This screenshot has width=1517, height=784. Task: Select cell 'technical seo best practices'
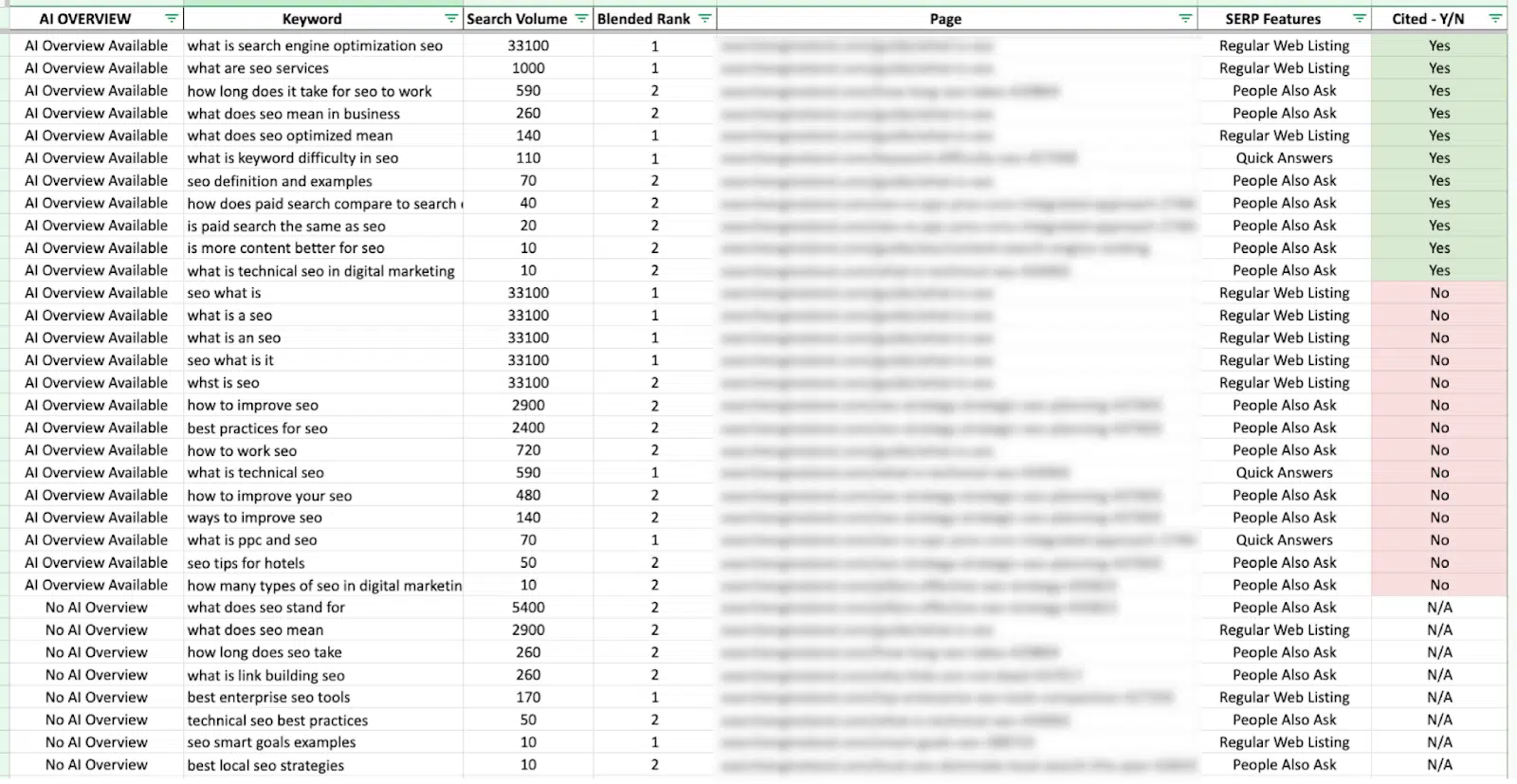323,720
